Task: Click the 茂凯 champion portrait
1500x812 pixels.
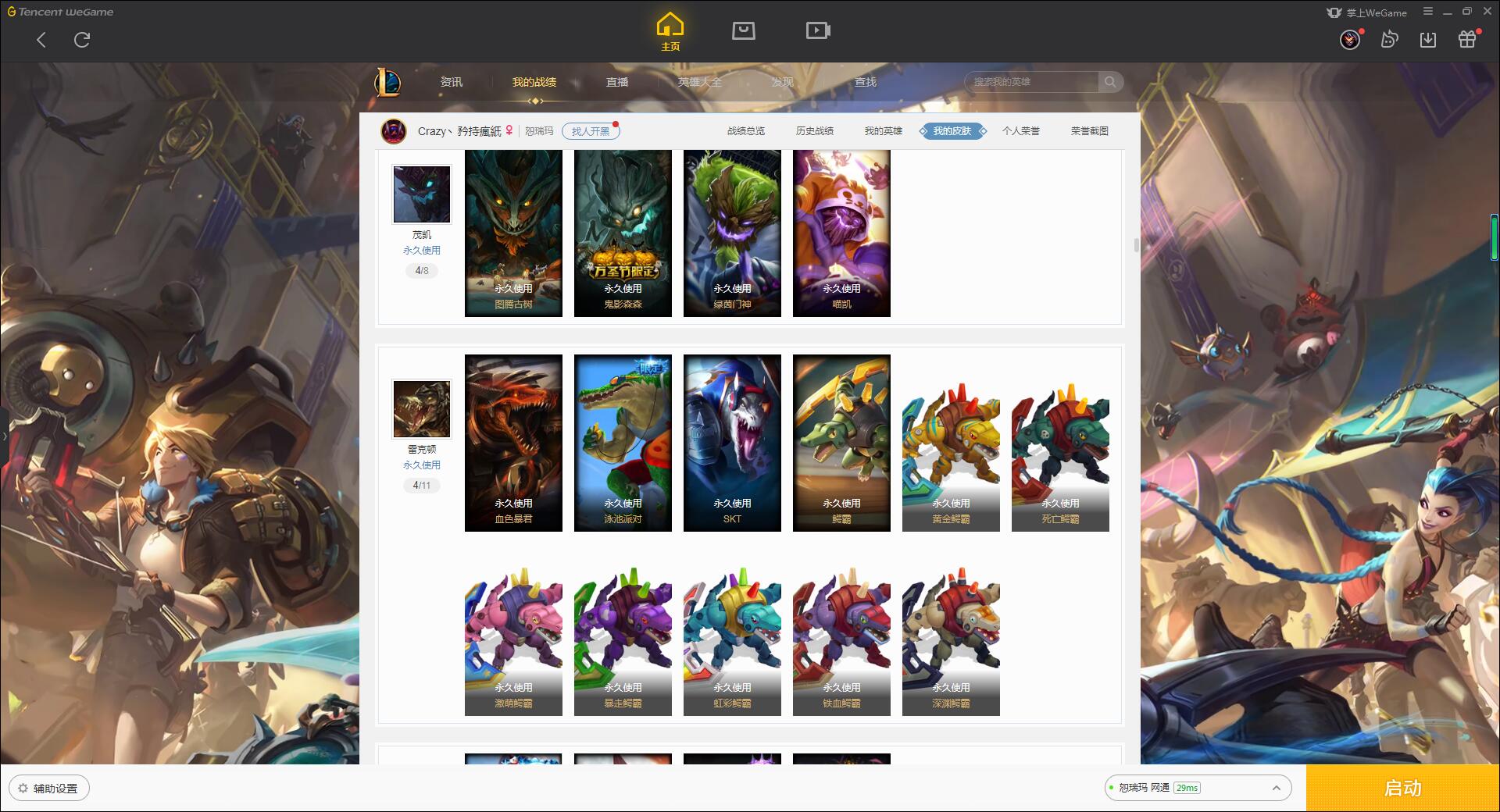Action: point(422,194)
